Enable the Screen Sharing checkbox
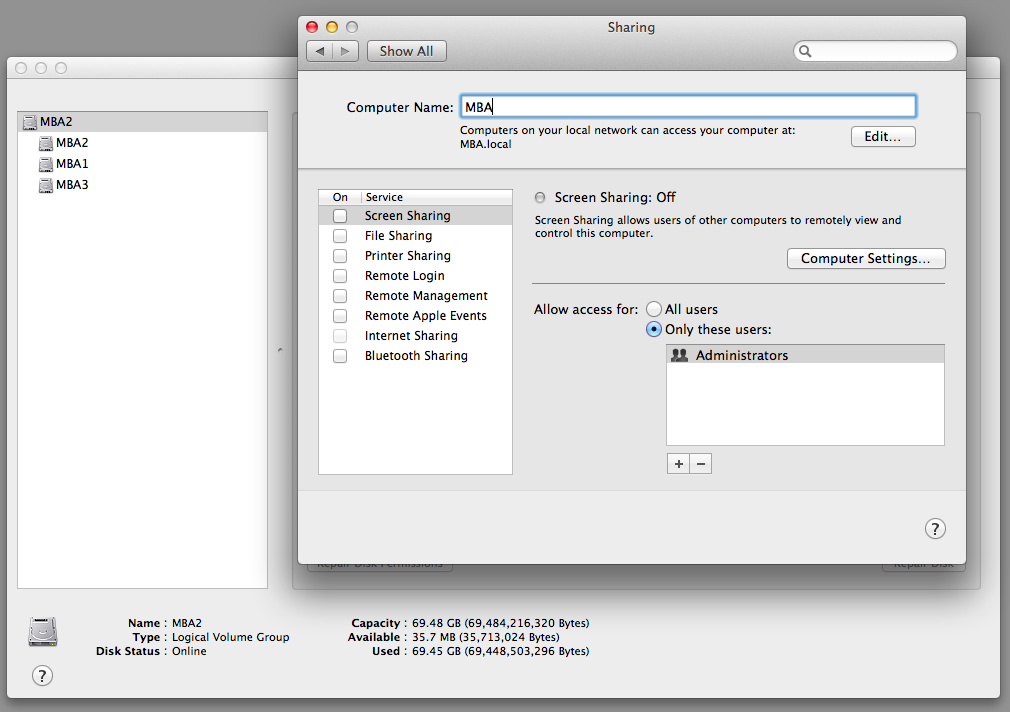This screenshot has width=1010, height=712. 339,216
